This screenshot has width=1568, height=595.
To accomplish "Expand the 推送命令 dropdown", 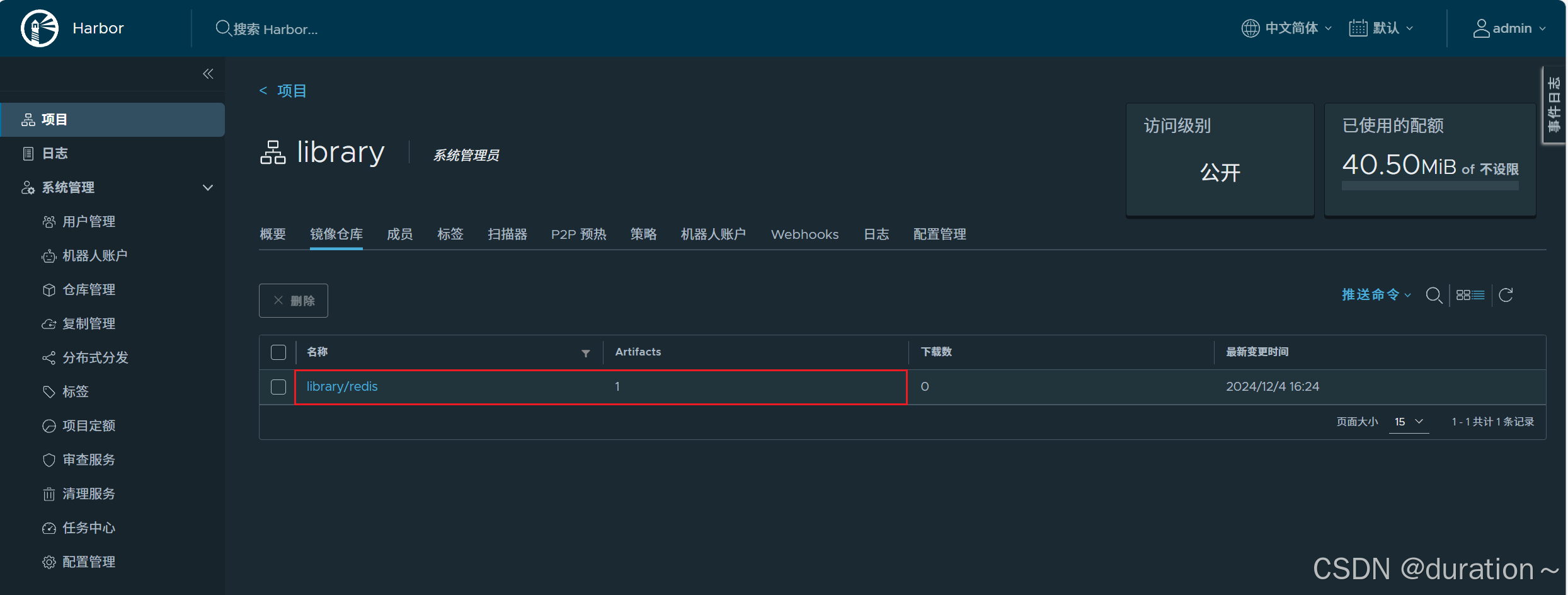I will coord(1376,295).
